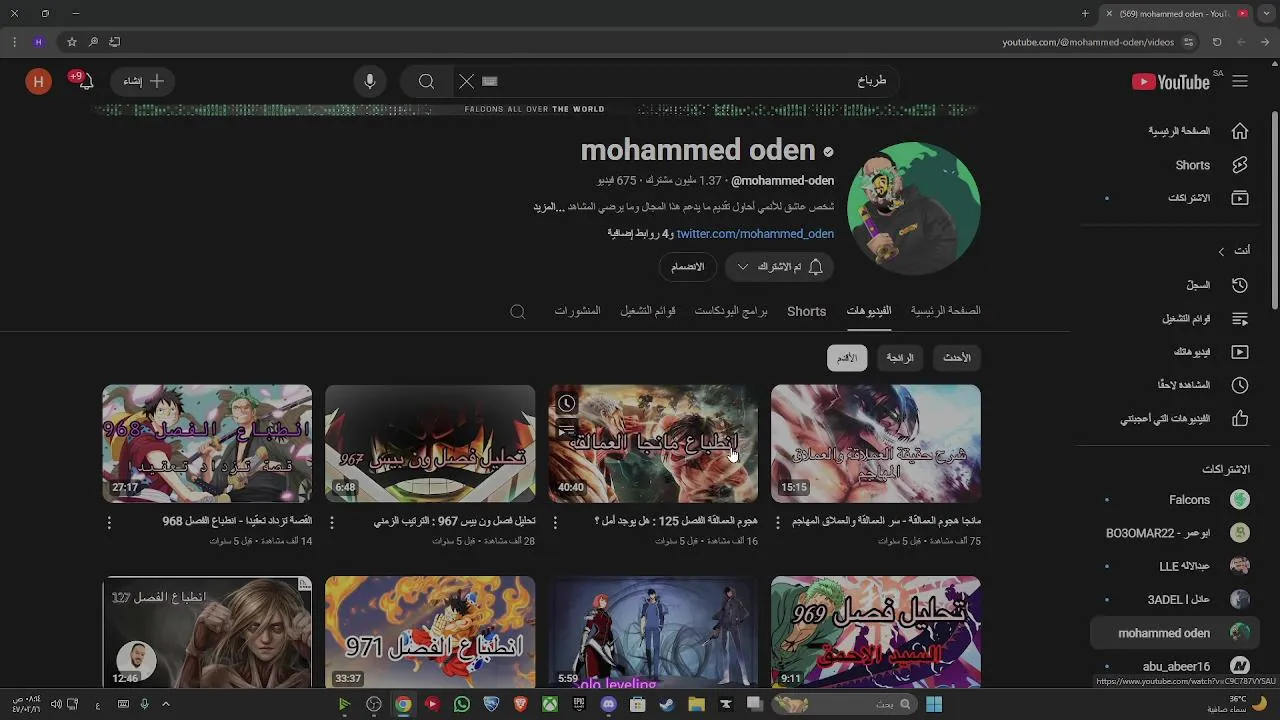Viewport: 1280px width, 720px height.
Task: Add hovered video to Watch Later clock icon
Action: coord(567,403)
